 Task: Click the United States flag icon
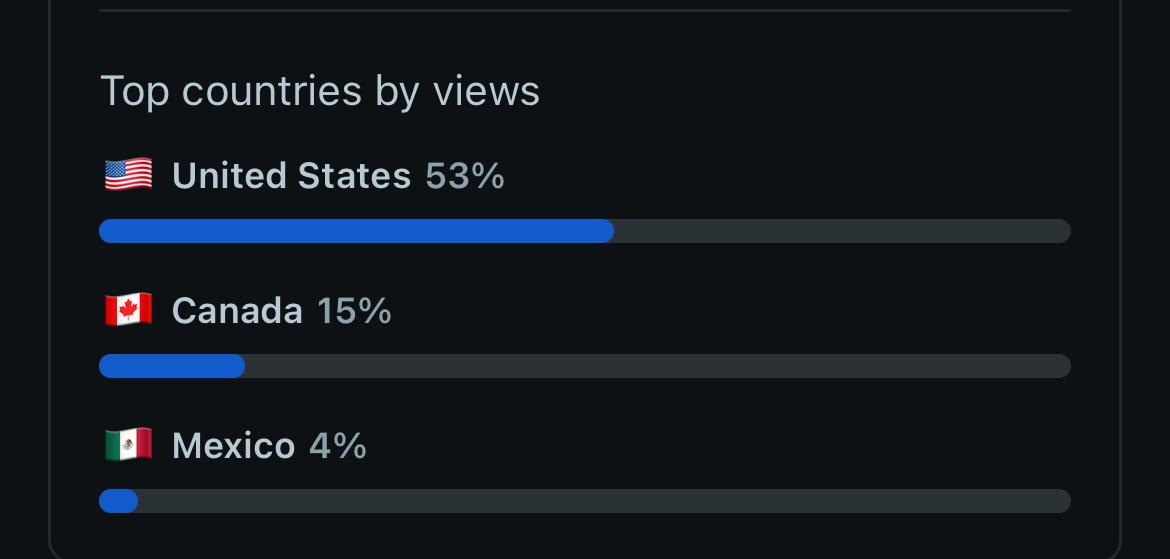(x=128, y=175)
